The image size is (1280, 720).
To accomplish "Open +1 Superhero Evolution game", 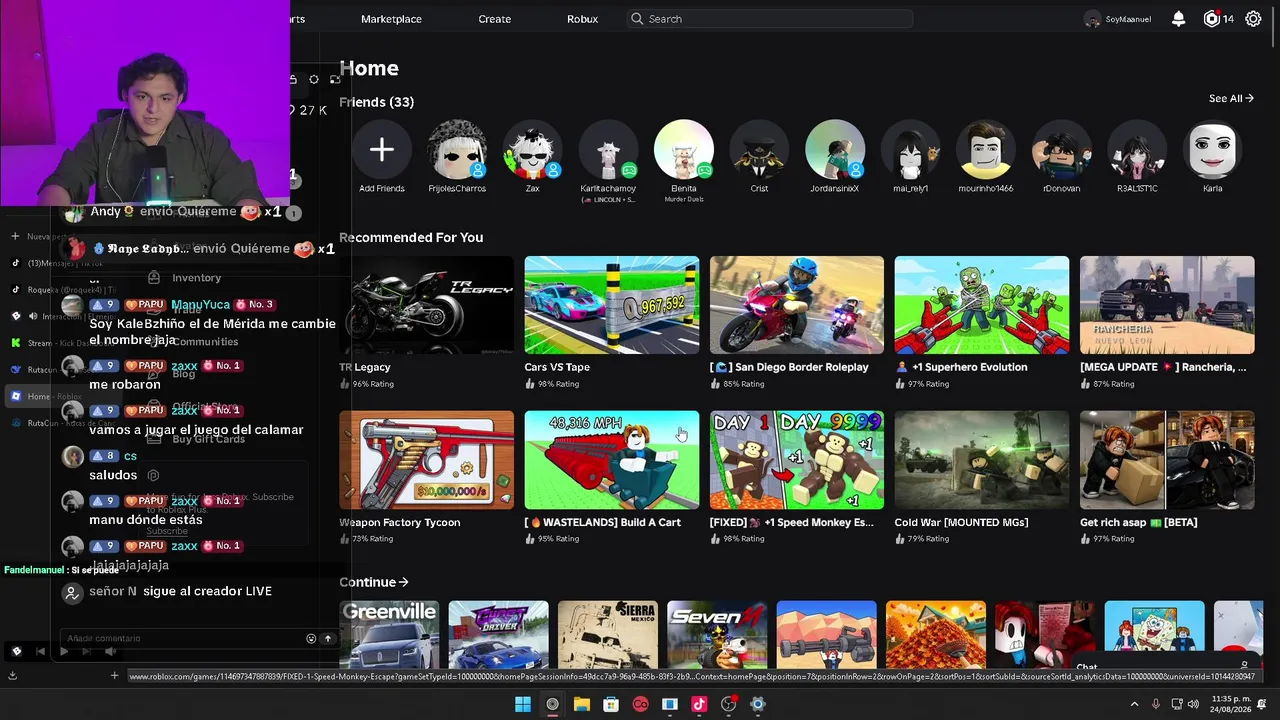I will pos(982,305).
